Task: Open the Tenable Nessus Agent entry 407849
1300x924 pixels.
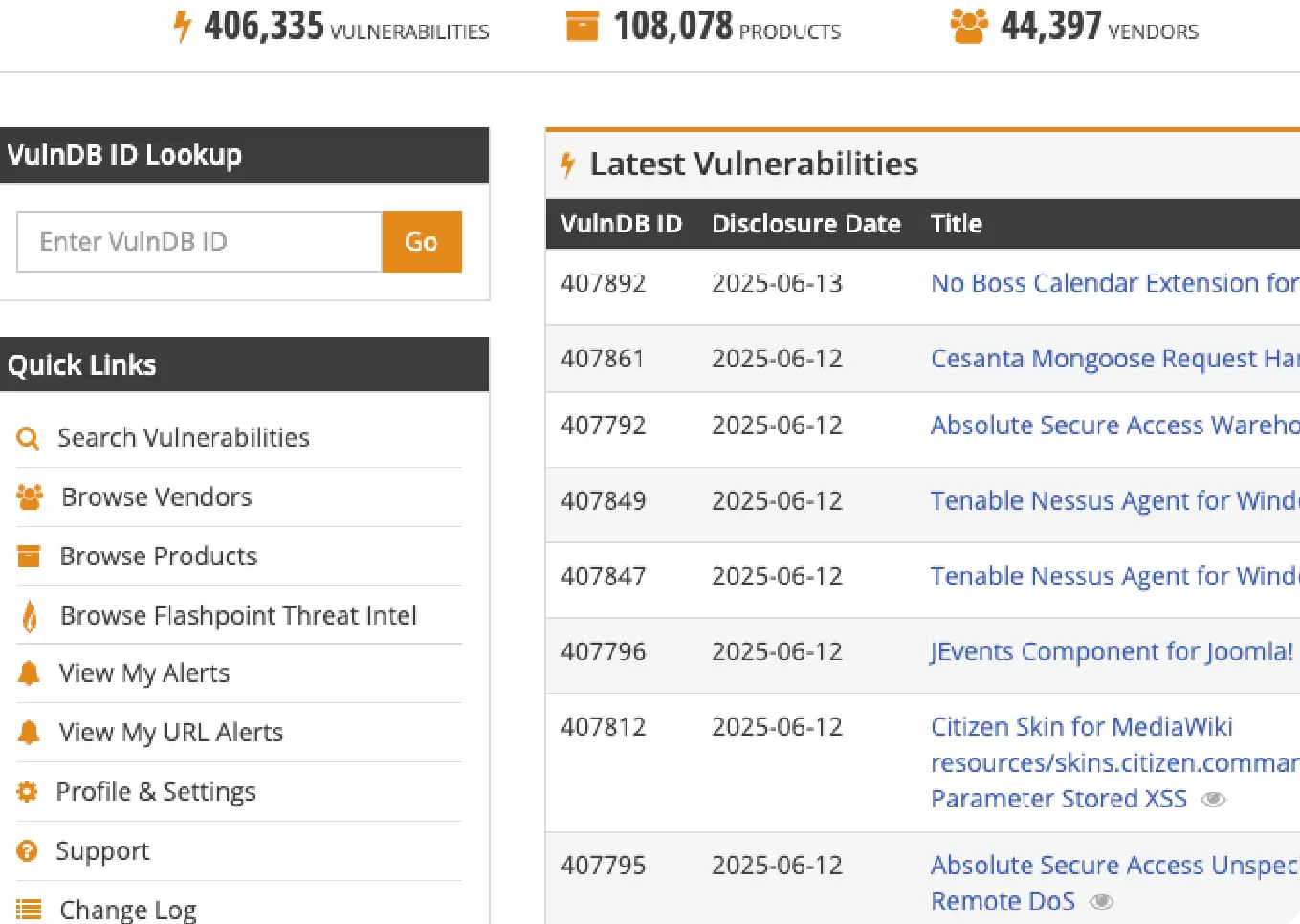Action: pos(1114,500)
